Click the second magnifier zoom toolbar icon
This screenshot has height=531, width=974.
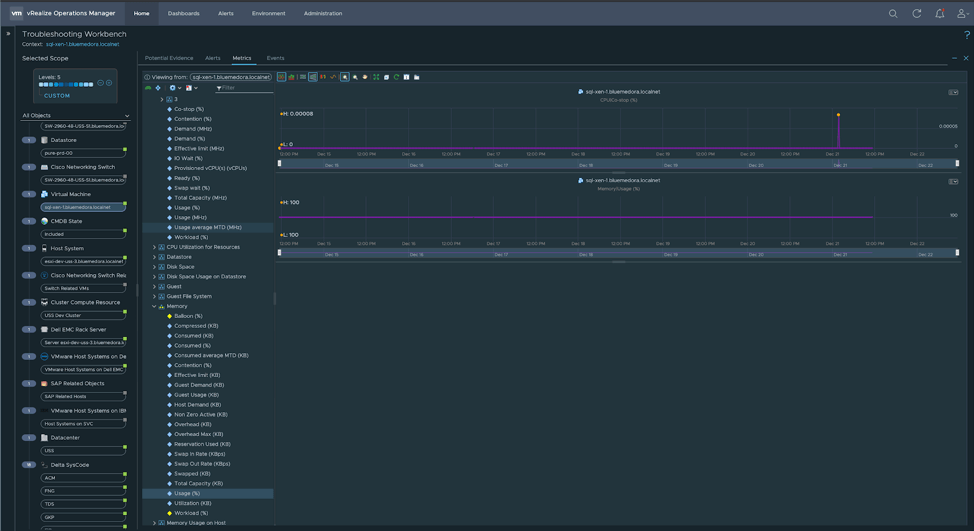pyautogui.click(x=355, y=77)
